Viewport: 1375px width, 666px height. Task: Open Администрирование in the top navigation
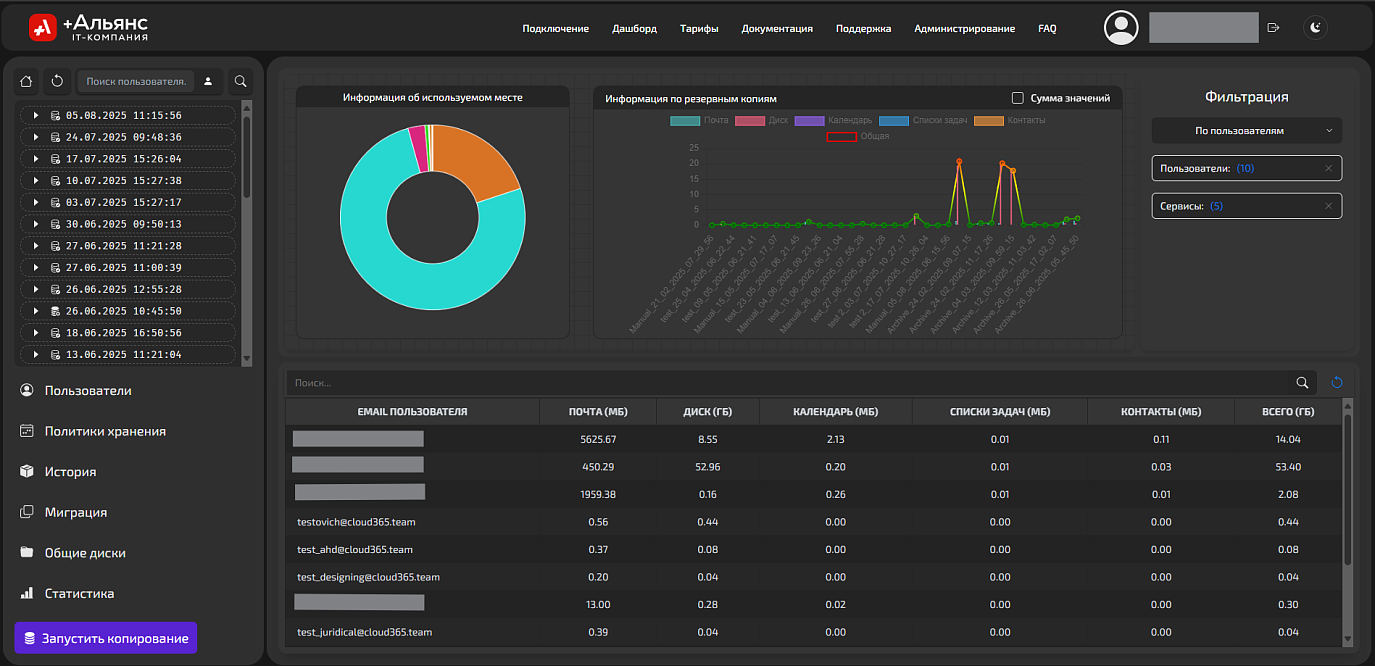(x=964, y=29)
